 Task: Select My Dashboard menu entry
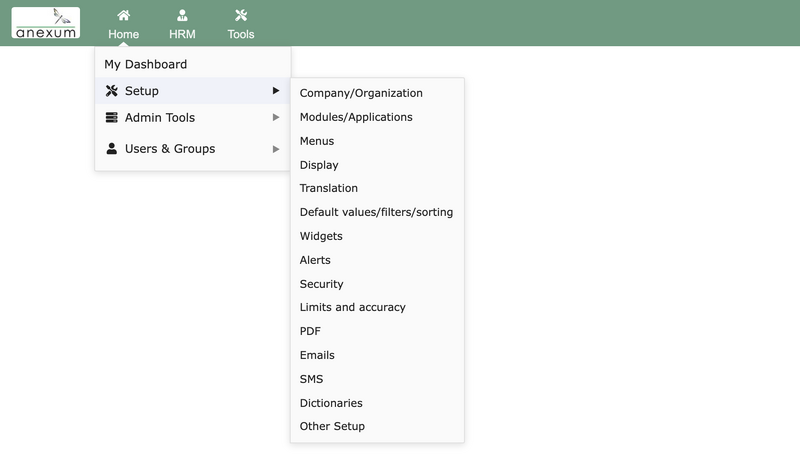[193, 64]
